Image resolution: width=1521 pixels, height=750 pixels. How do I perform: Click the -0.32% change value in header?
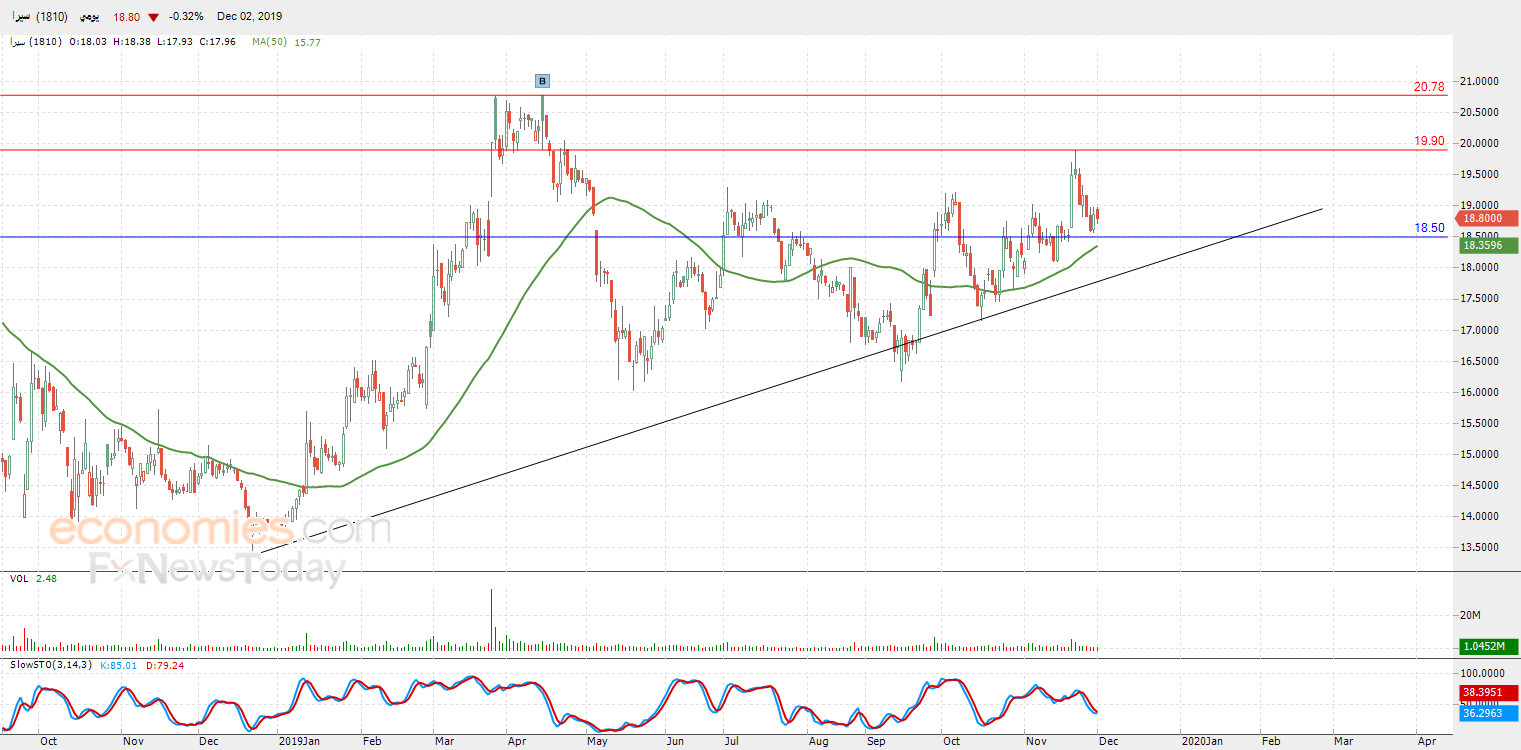pos(186,17)
